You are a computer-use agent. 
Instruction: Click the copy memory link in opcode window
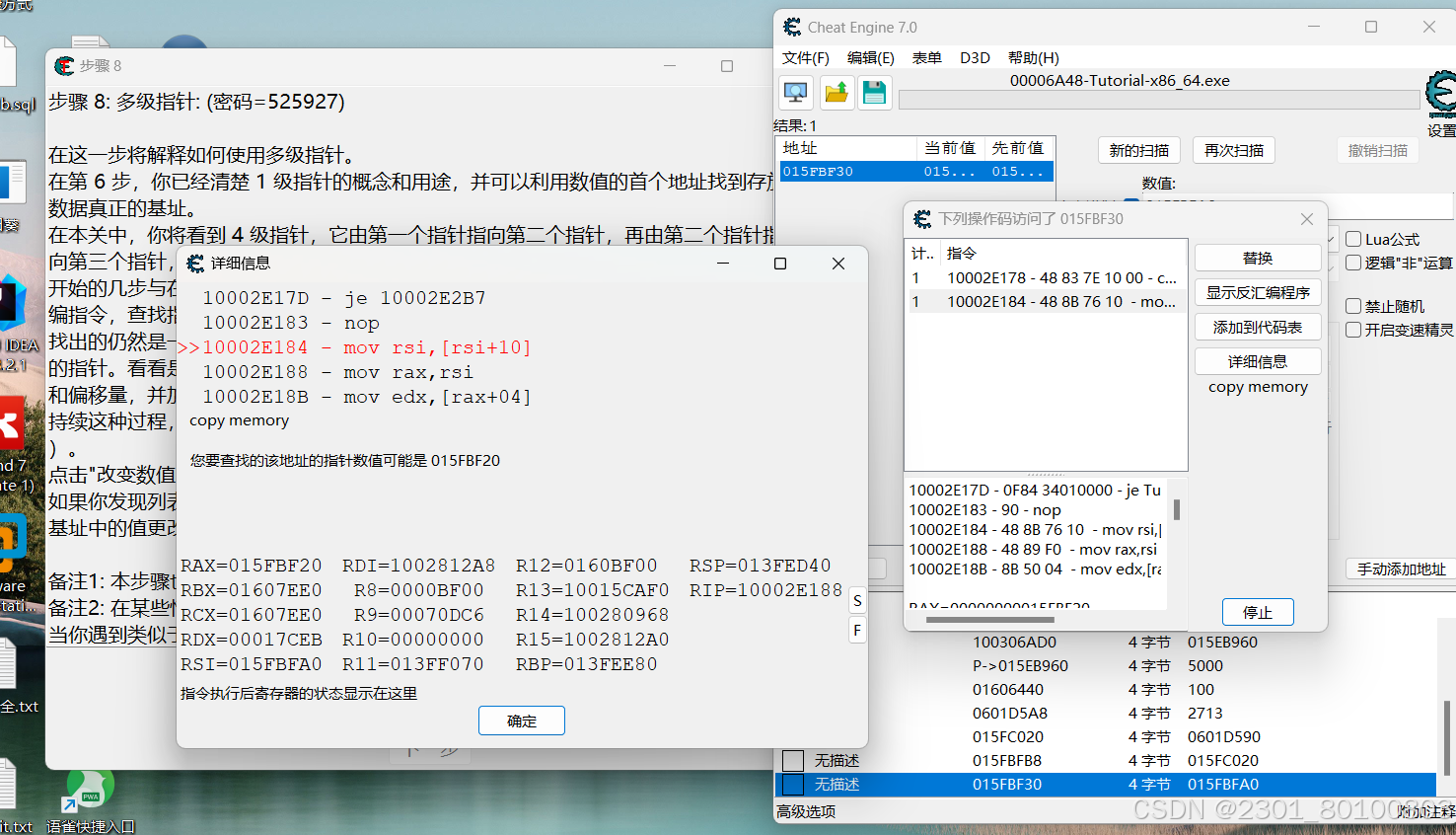tap(1258, 387)
